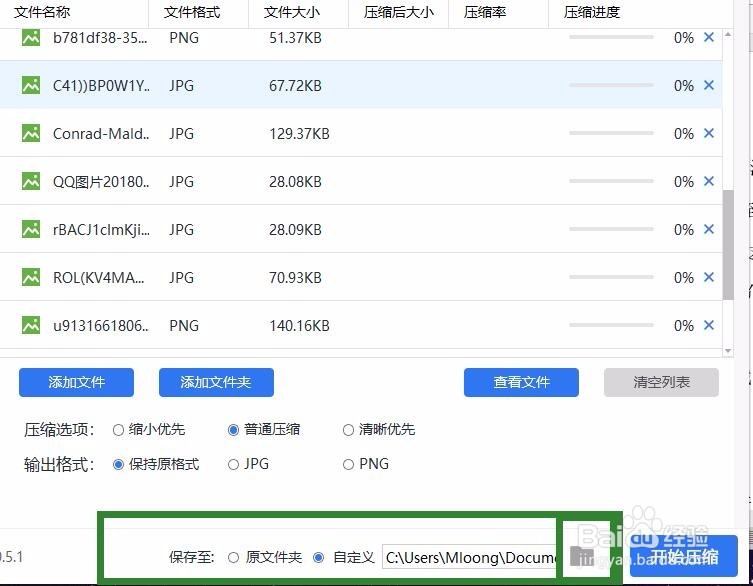Remove b781df38 PNG file from list
Viewport: 753px width, 586px height.
point(709,37)
